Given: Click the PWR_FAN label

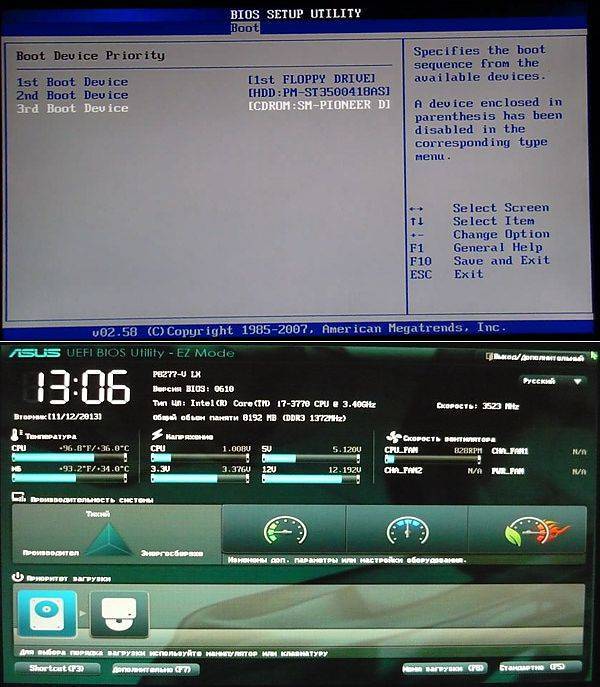Looking at the screenshot, I should point(508,471).
